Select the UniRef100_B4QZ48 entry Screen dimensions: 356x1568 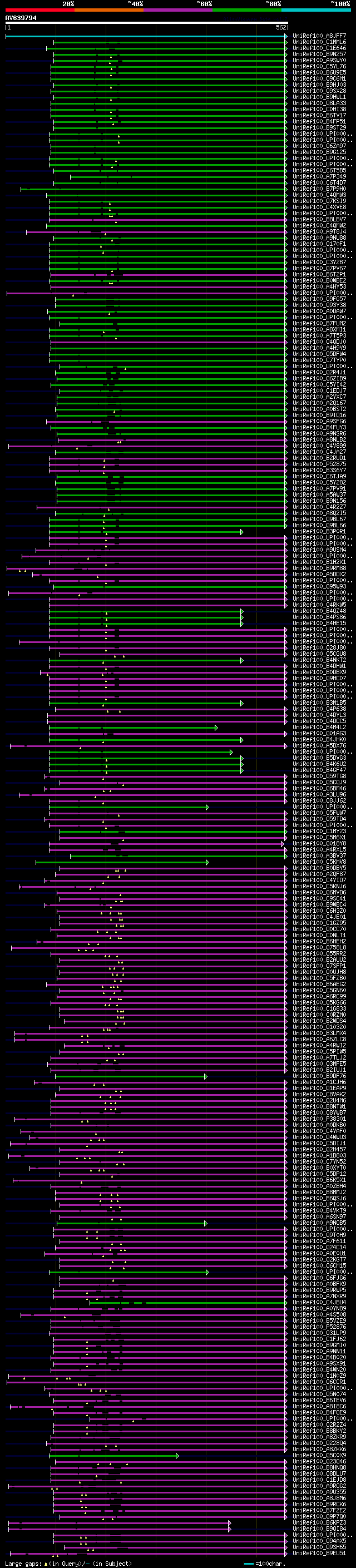(x=319, y=611)
